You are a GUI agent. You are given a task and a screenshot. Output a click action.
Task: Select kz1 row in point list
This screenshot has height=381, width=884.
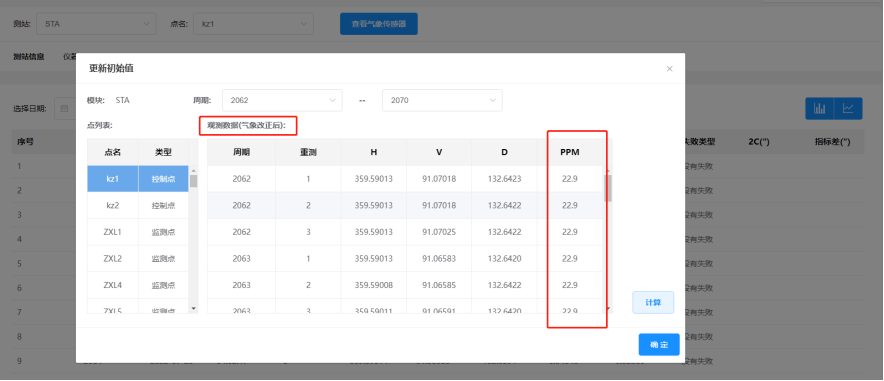138,179
